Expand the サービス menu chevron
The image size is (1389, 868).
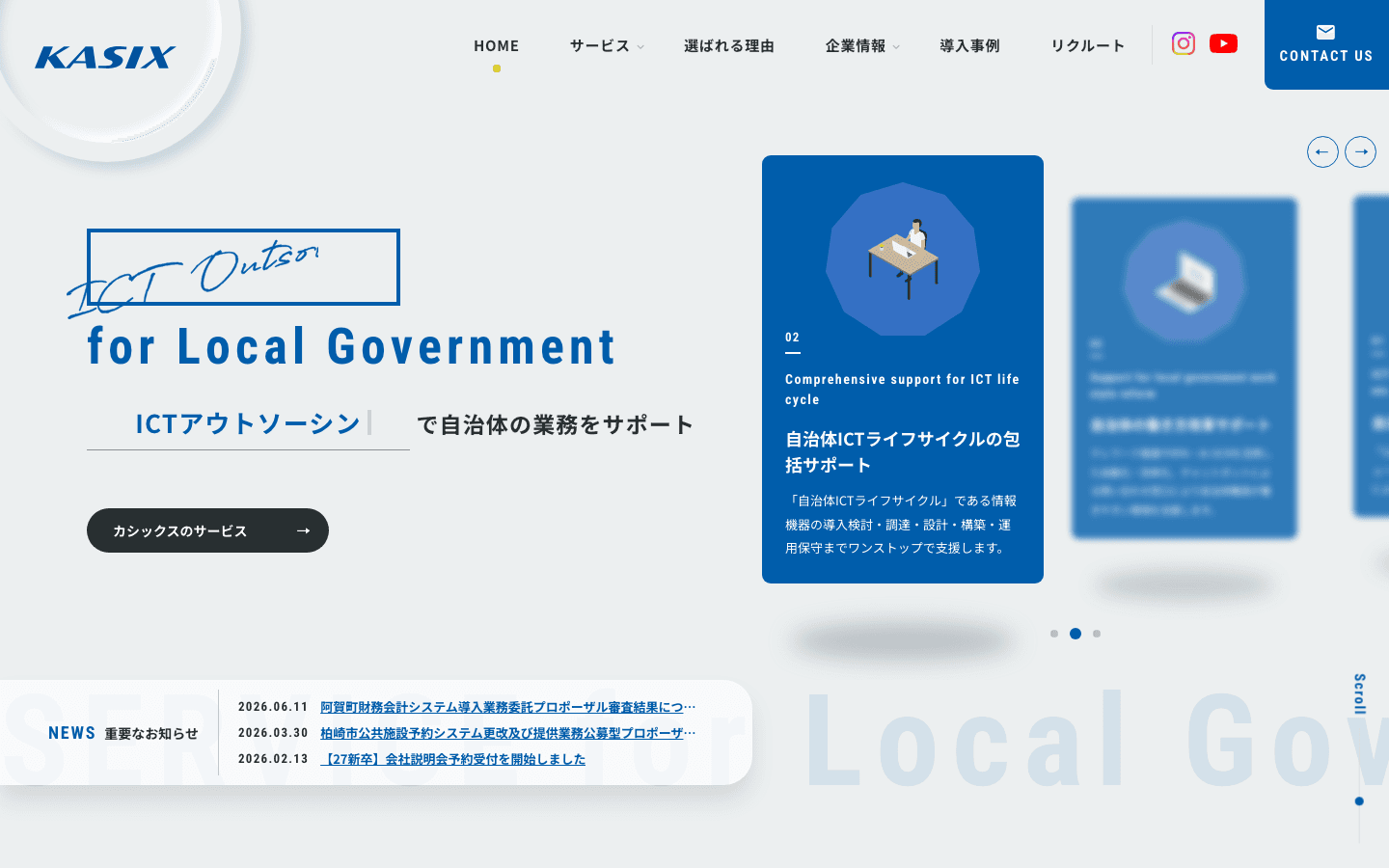(x=640, y=47)
